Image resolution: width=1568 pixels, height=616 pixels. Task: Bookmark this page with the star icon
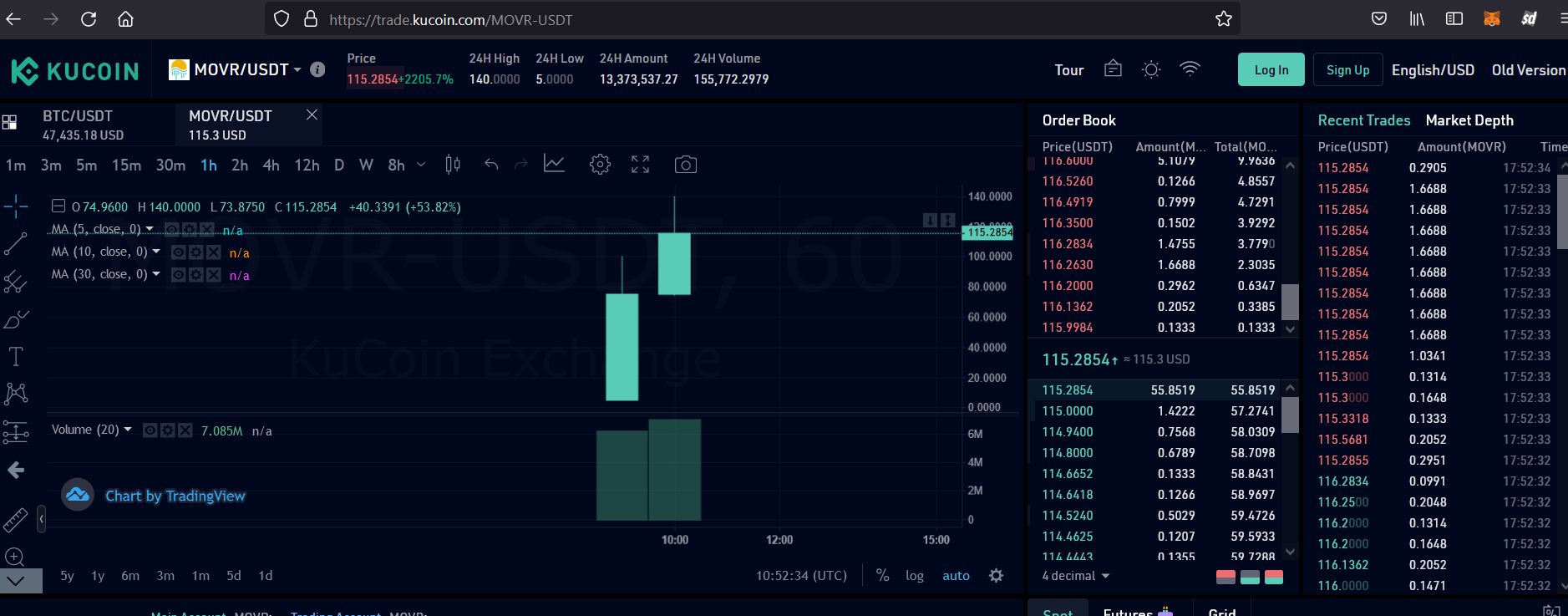click(1224, 19)
